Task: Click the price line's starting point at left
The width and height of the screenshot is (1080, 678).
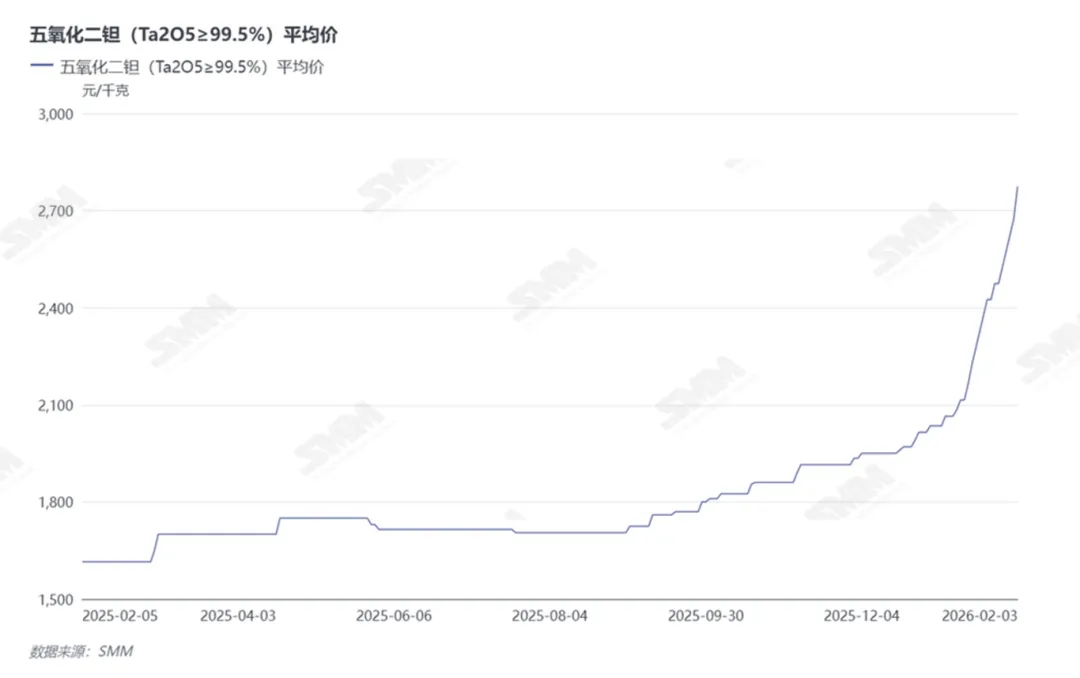Action: tap(83, 561)
